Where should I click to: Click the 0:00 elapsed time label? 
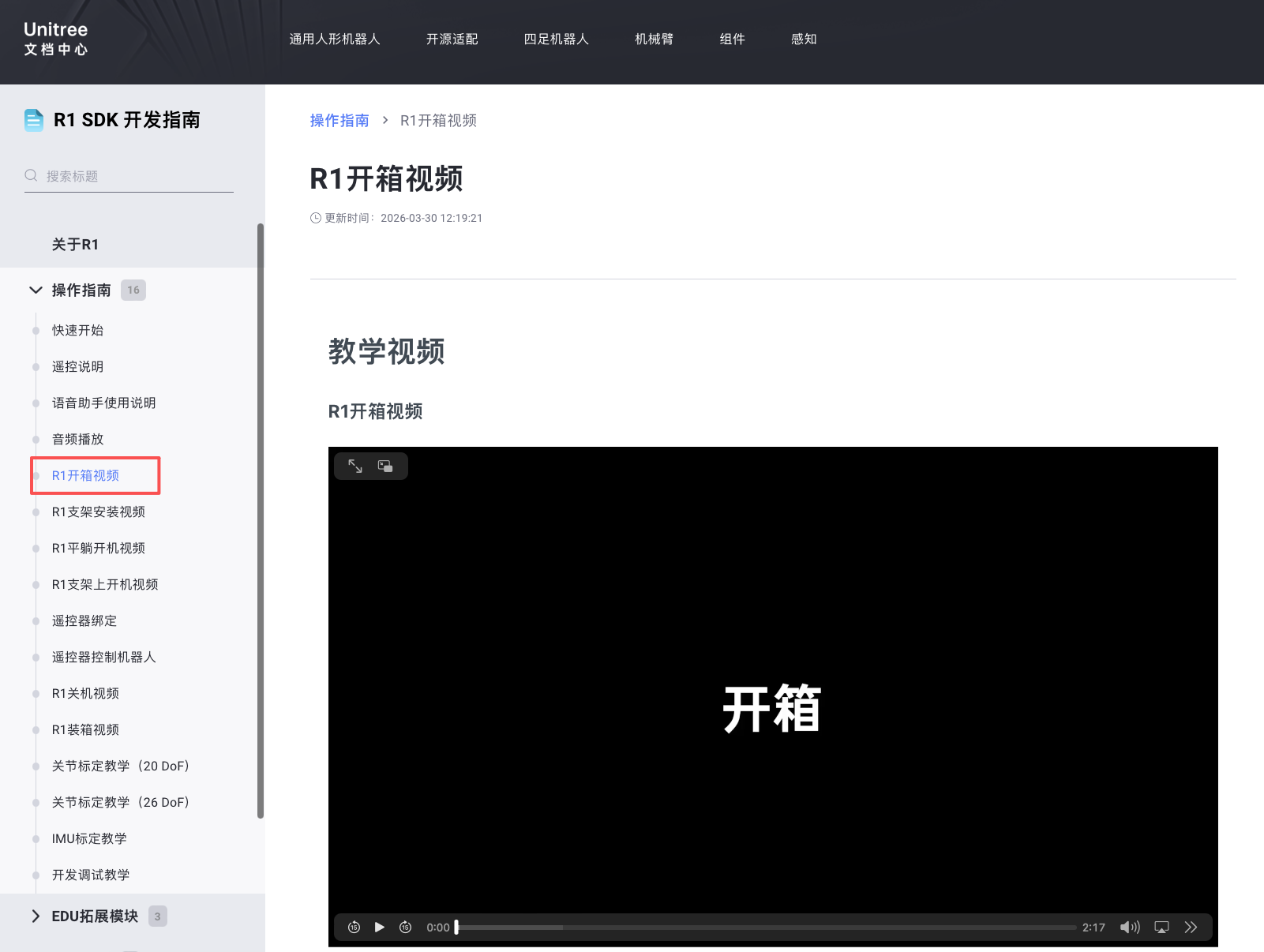click(438, 928)
